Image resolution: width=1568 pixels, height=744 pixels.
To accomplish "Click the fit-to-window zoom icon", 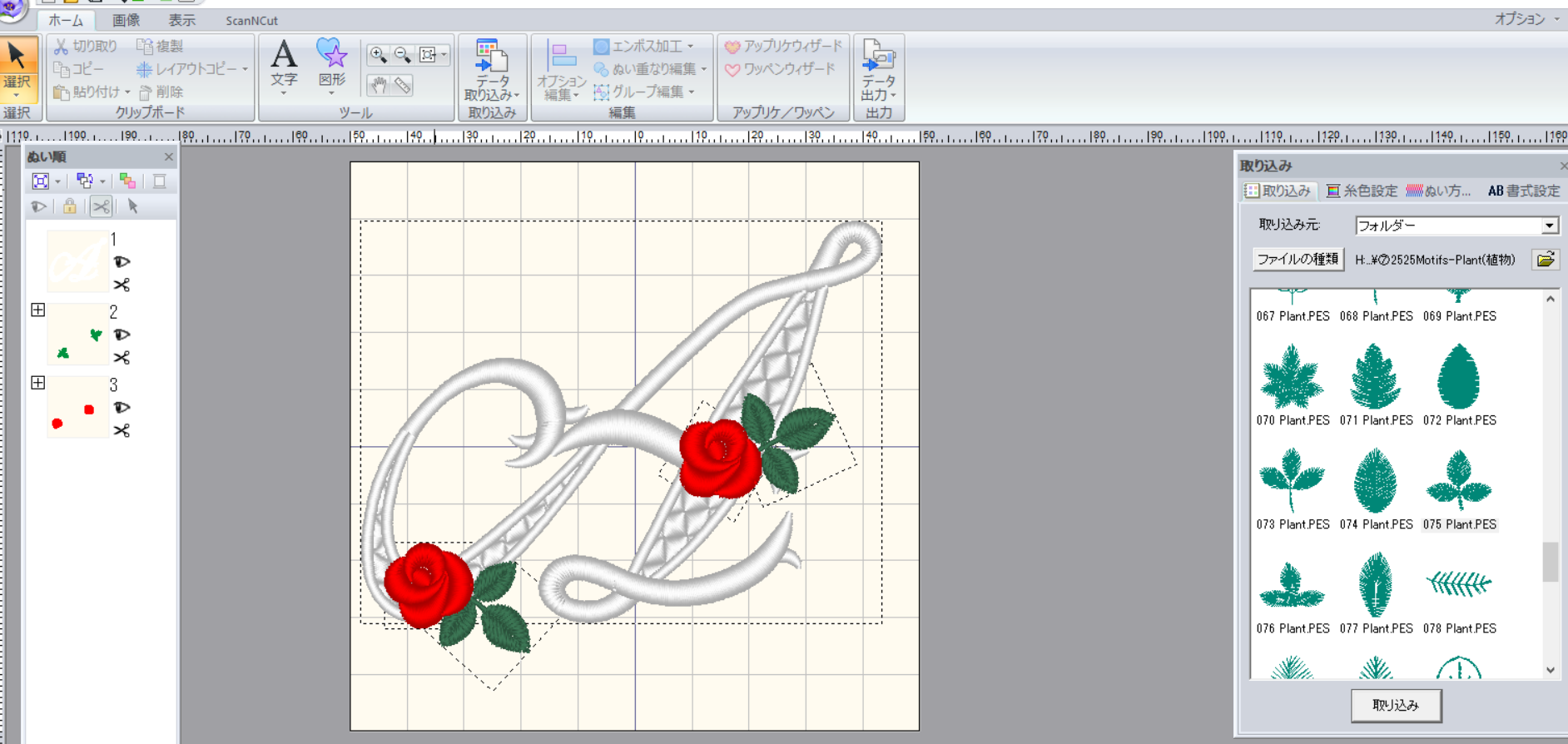I will [428, 55].
